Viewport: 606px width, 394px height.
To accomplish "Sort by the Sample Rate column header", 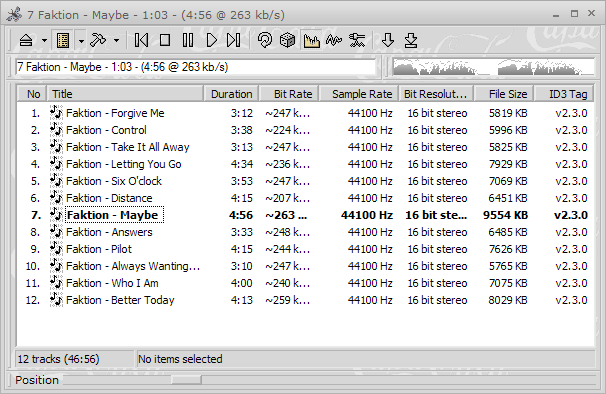I will [359, 94].
